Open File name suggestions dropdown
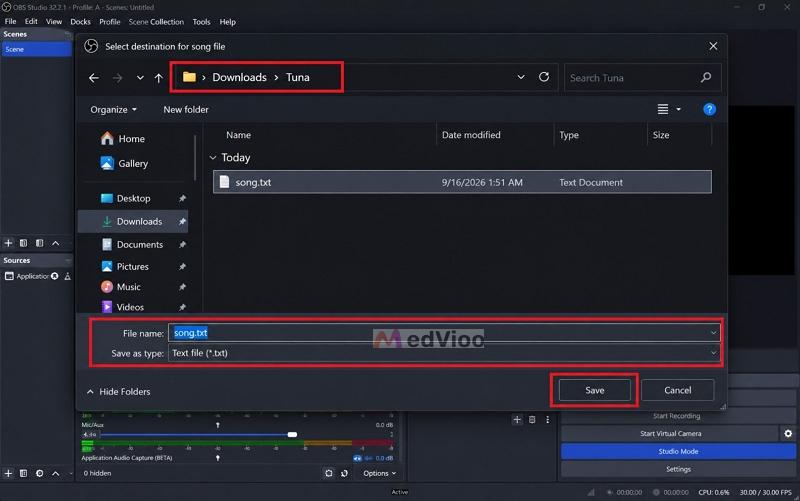This screenshot has height=501, width=800. pyautogui.click(x=713, y=333)
